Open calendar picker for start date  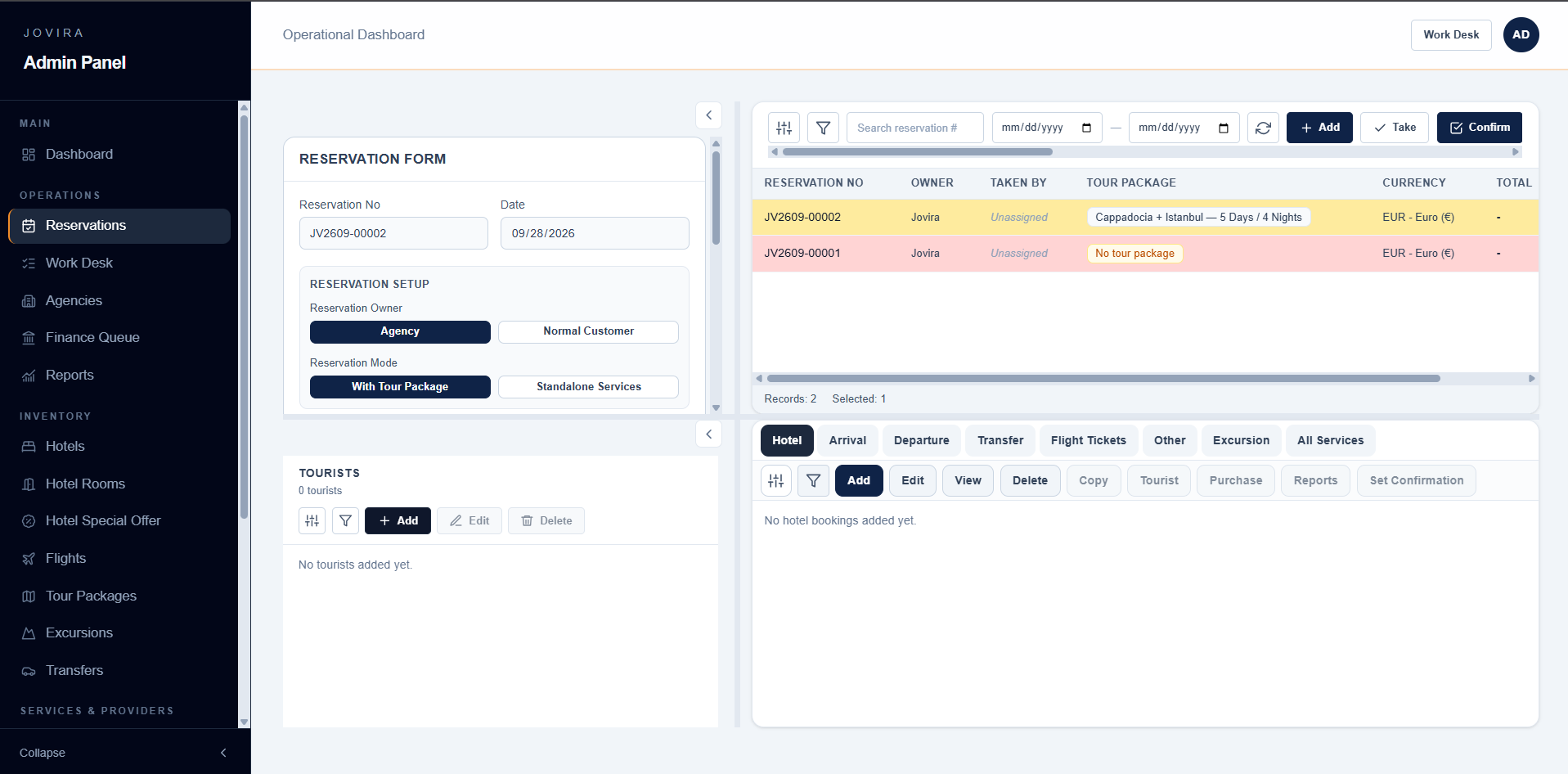pyautogui.click(x=1086, y=128)
